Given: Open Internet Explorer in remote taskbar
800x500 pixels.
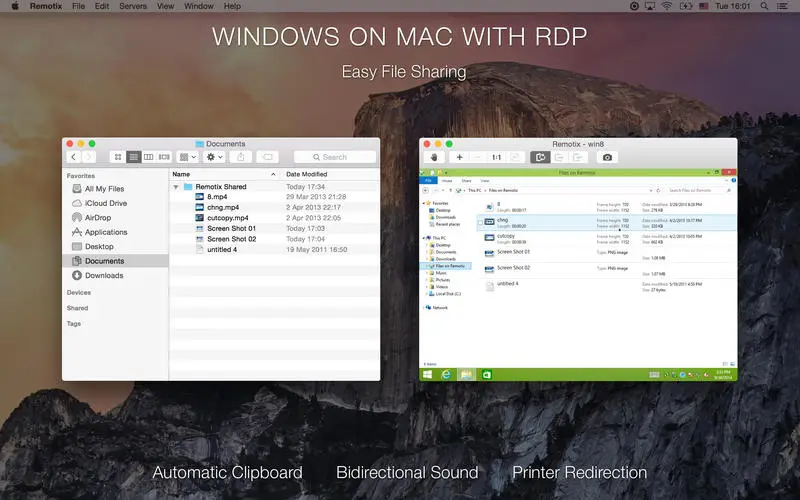Looking at the screenshot, I should [446, 374].
